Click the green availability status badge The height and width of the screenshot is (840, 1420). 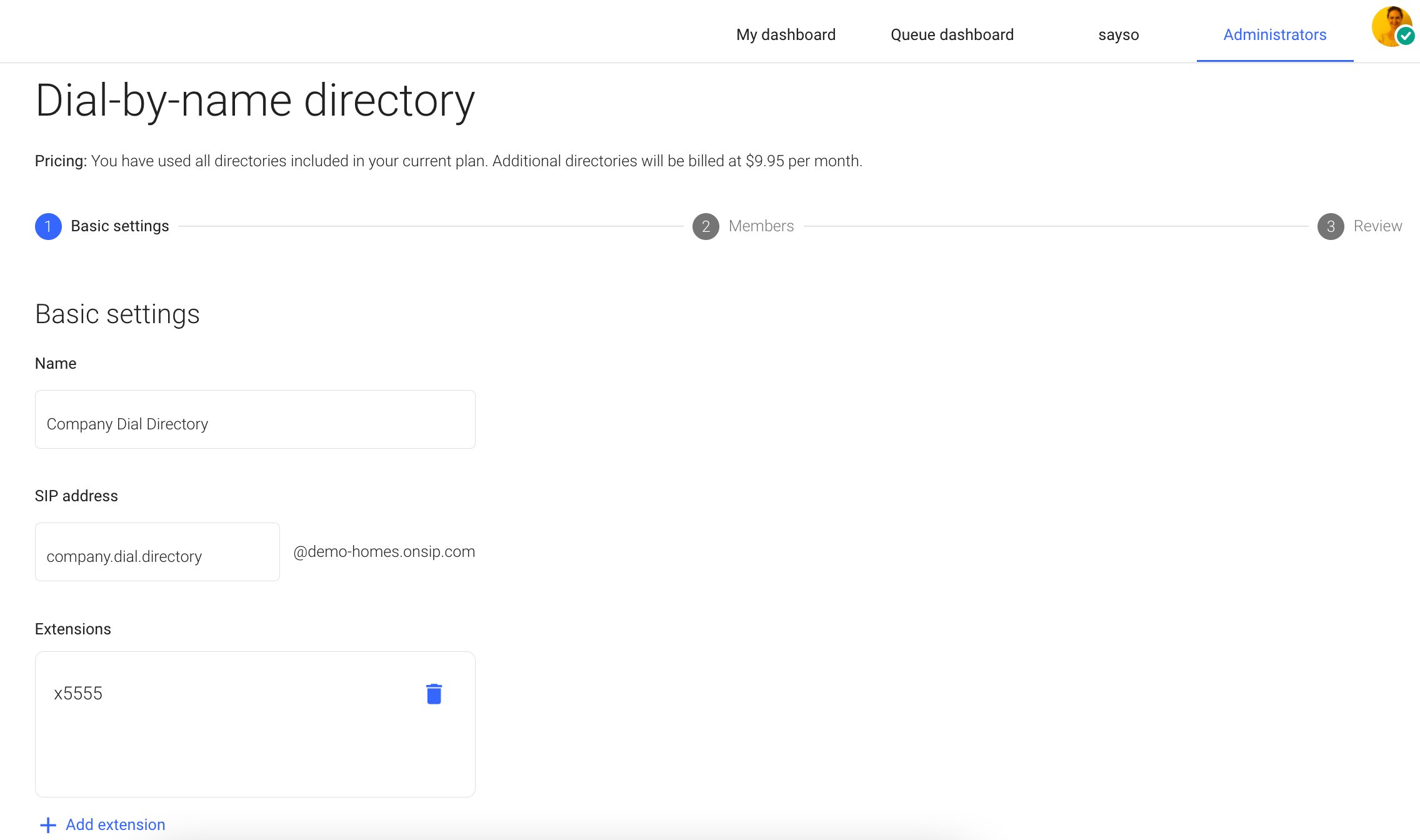[1406, 36]
